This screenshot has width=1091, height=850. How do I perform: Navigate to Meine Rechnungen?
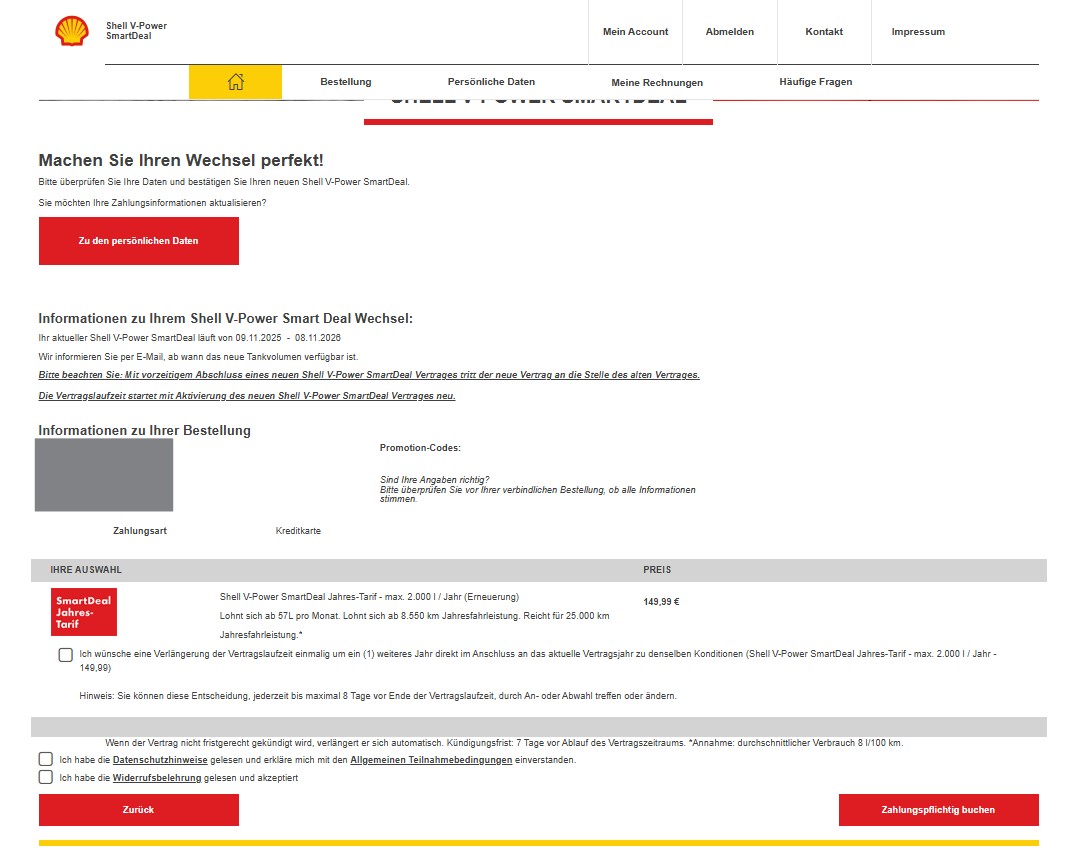(657, 83)
